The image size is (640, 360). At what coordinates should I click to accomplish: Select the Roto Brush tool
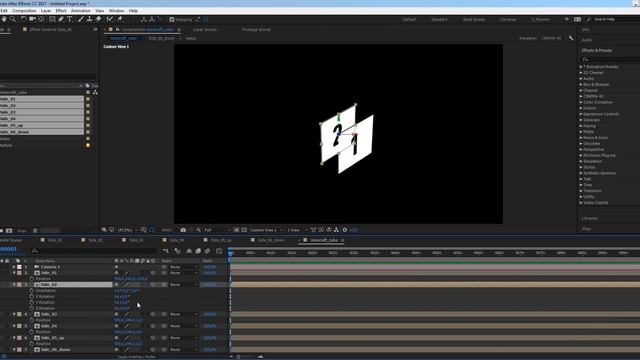(109, 19)
